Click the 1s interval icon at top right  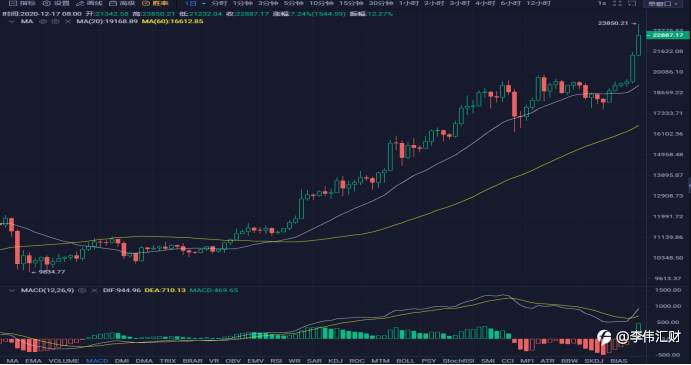[x=602, y=3]
